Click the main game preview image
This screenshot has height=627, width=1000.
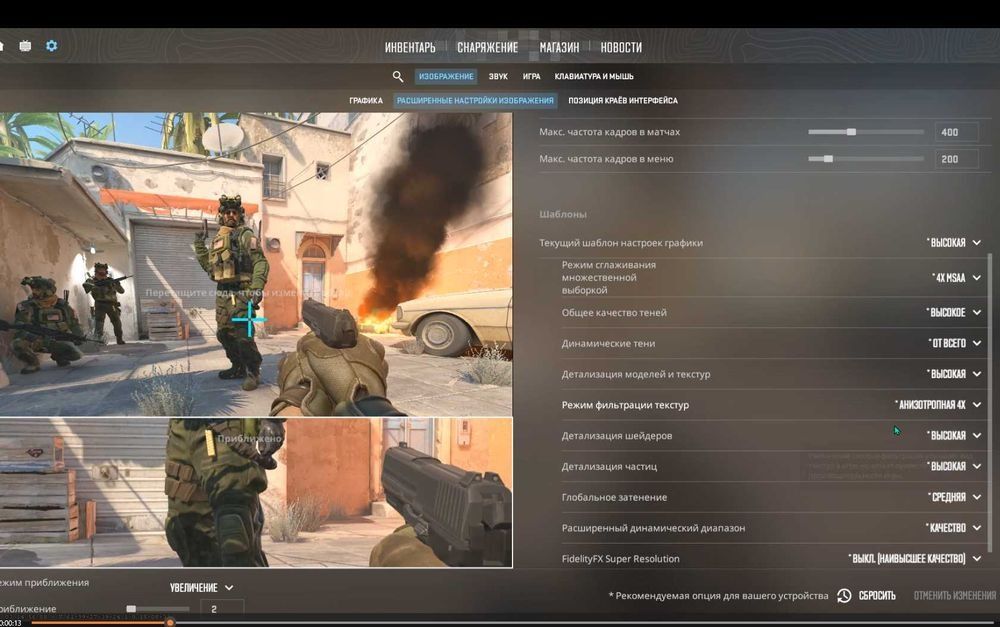(256, 265)
